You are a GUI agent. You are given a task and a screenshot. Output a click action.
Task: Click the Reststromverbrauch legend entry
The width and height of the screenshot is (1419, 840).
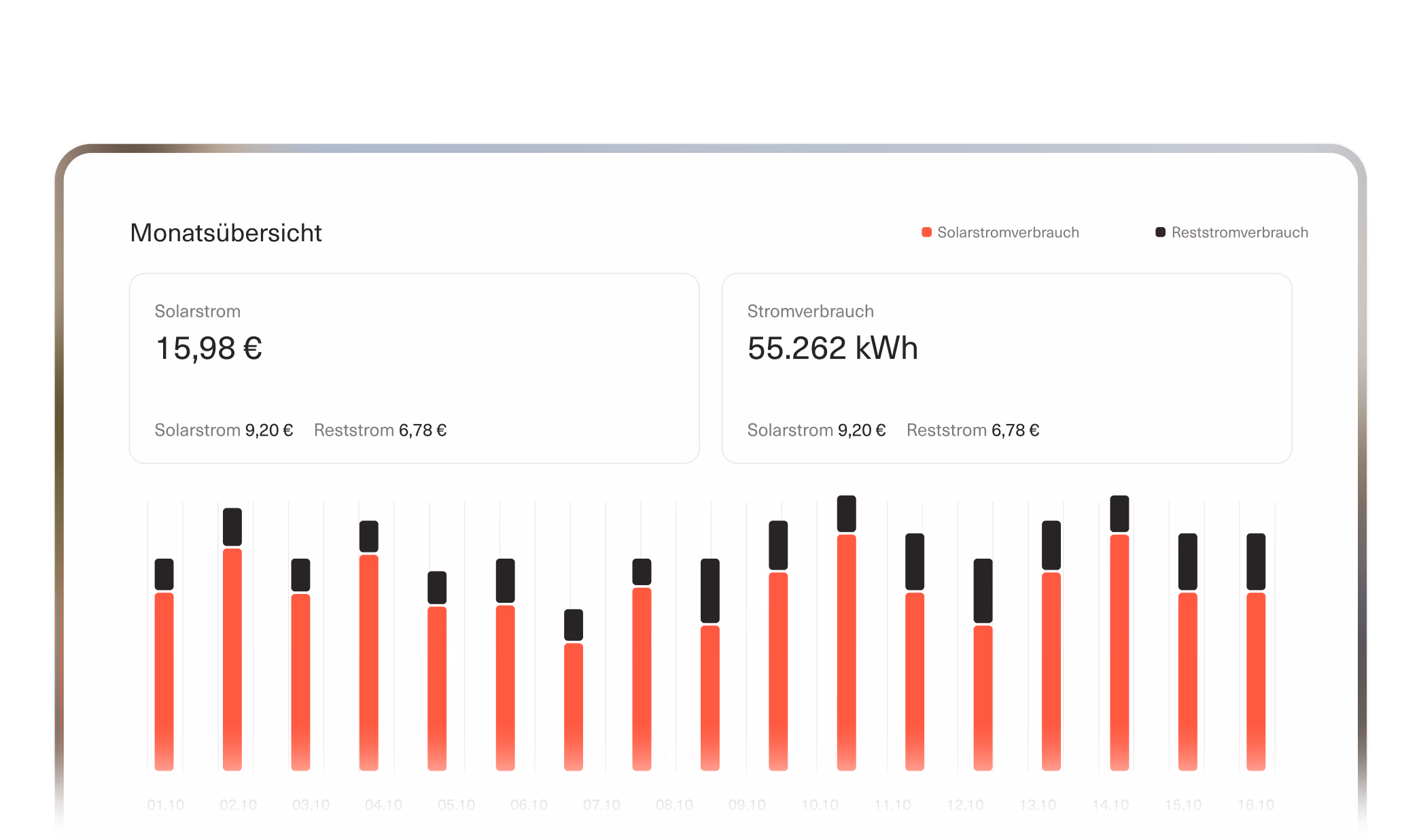click(1231, 232)
